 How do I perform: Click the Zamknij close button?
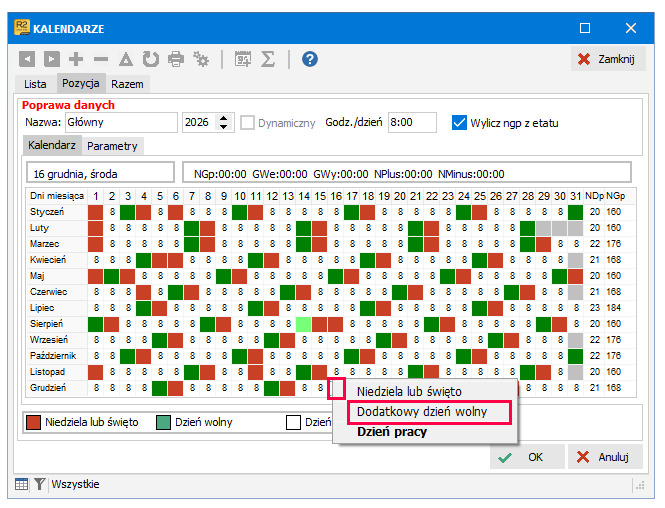click(x=608, y=59)
